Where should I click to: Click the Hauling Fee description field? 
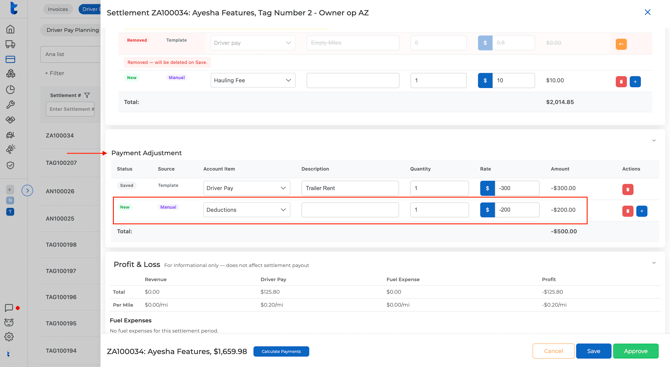(353, 80)
